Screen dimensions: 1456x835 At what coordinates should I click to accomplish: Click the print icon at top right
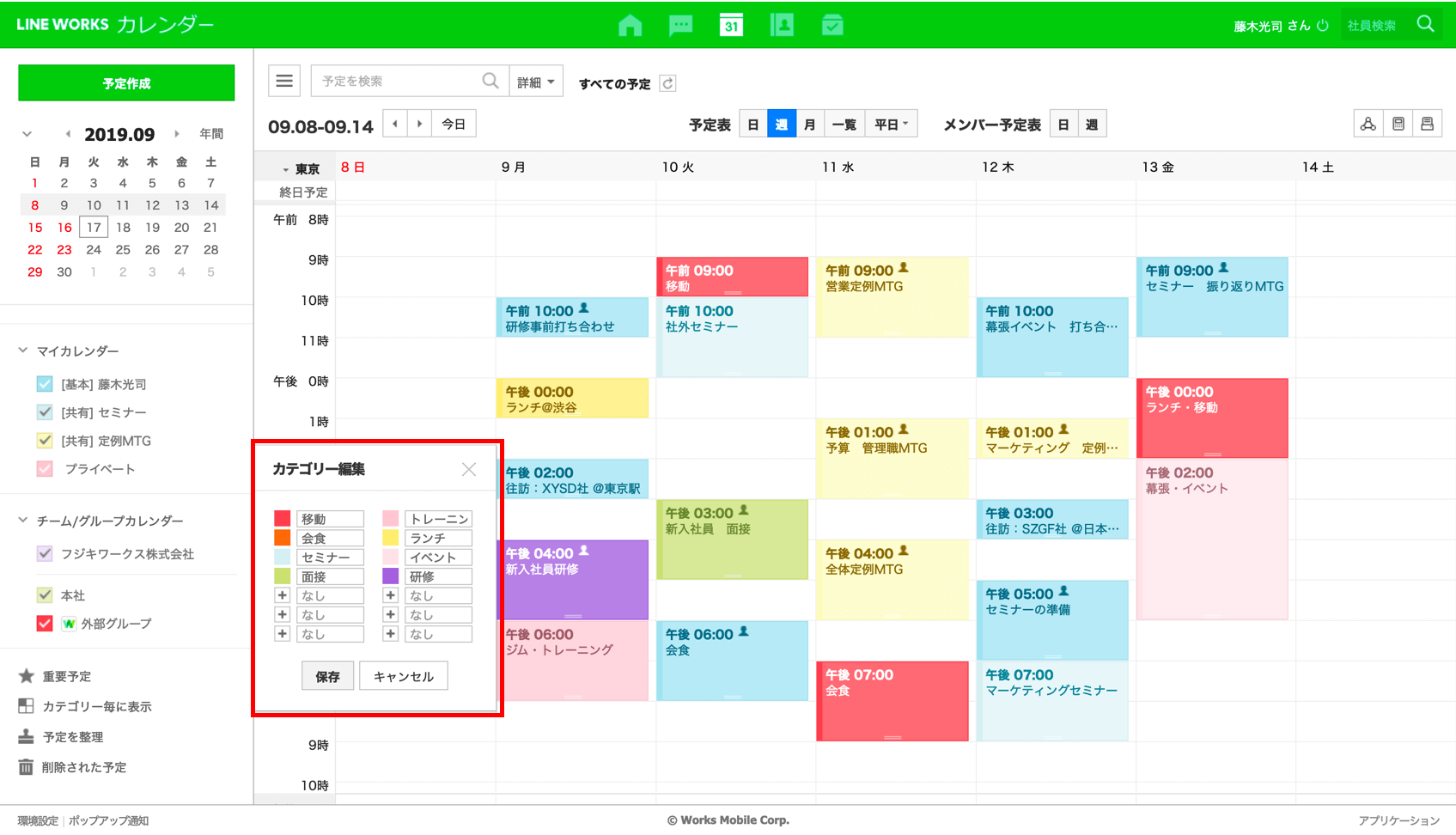1427,125
